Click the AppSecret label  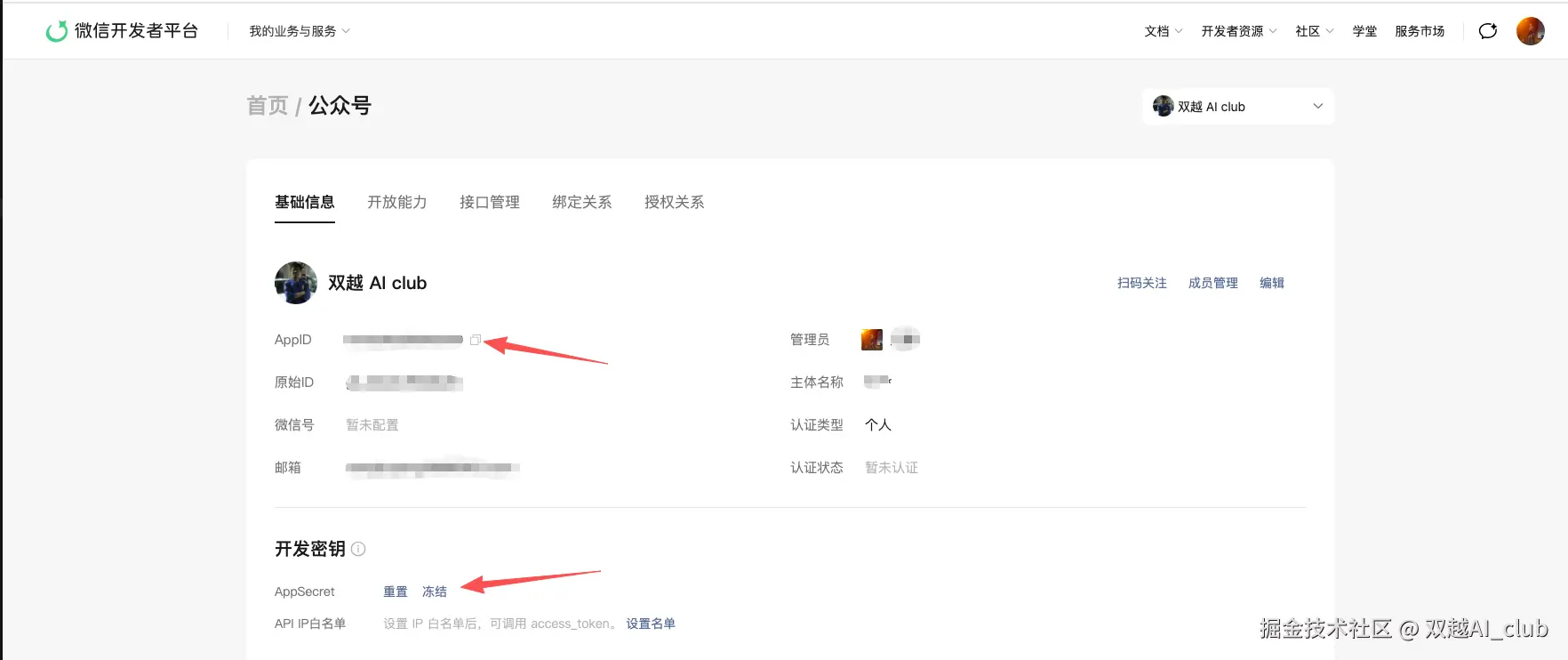point(305,592)
